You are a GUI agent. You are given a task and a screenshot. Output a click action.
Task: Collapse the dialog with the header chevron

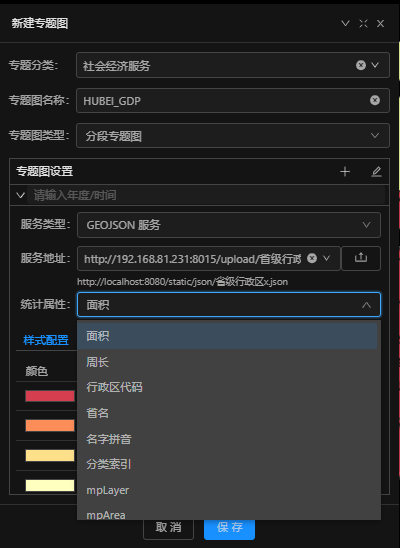(345, 23)
